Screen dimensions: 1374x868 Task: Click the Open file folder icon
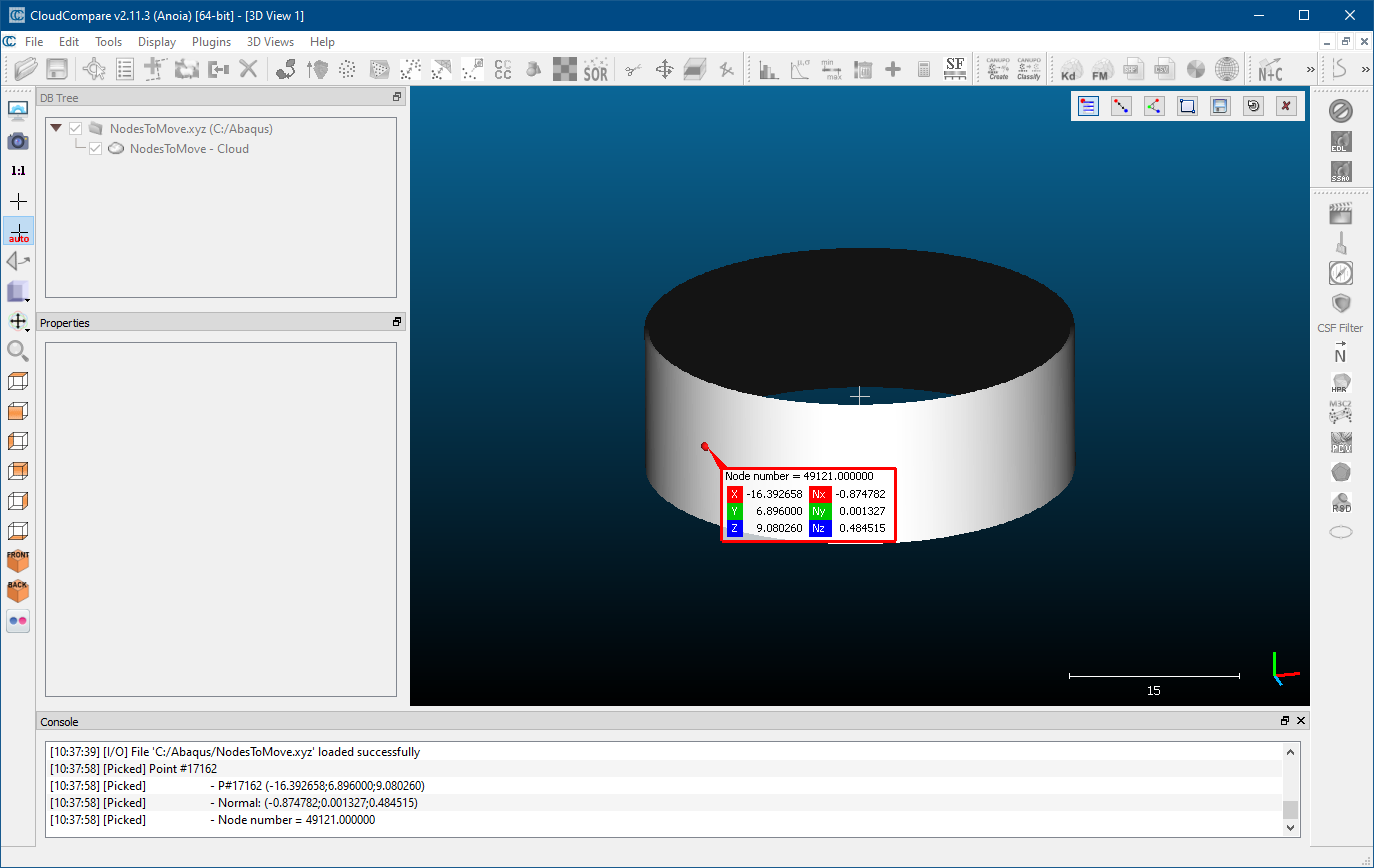point(26,69)
